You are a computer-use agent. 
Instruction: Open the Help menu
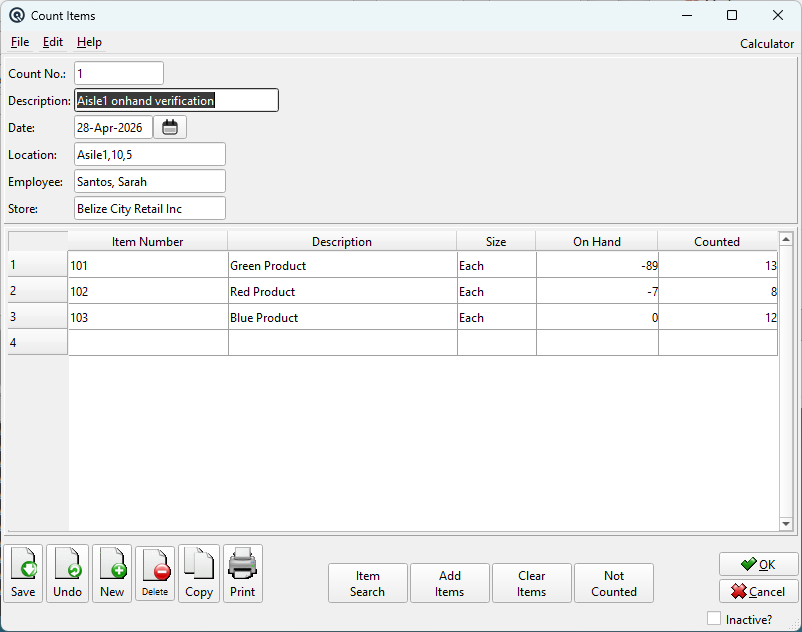(x=89, y=42)
